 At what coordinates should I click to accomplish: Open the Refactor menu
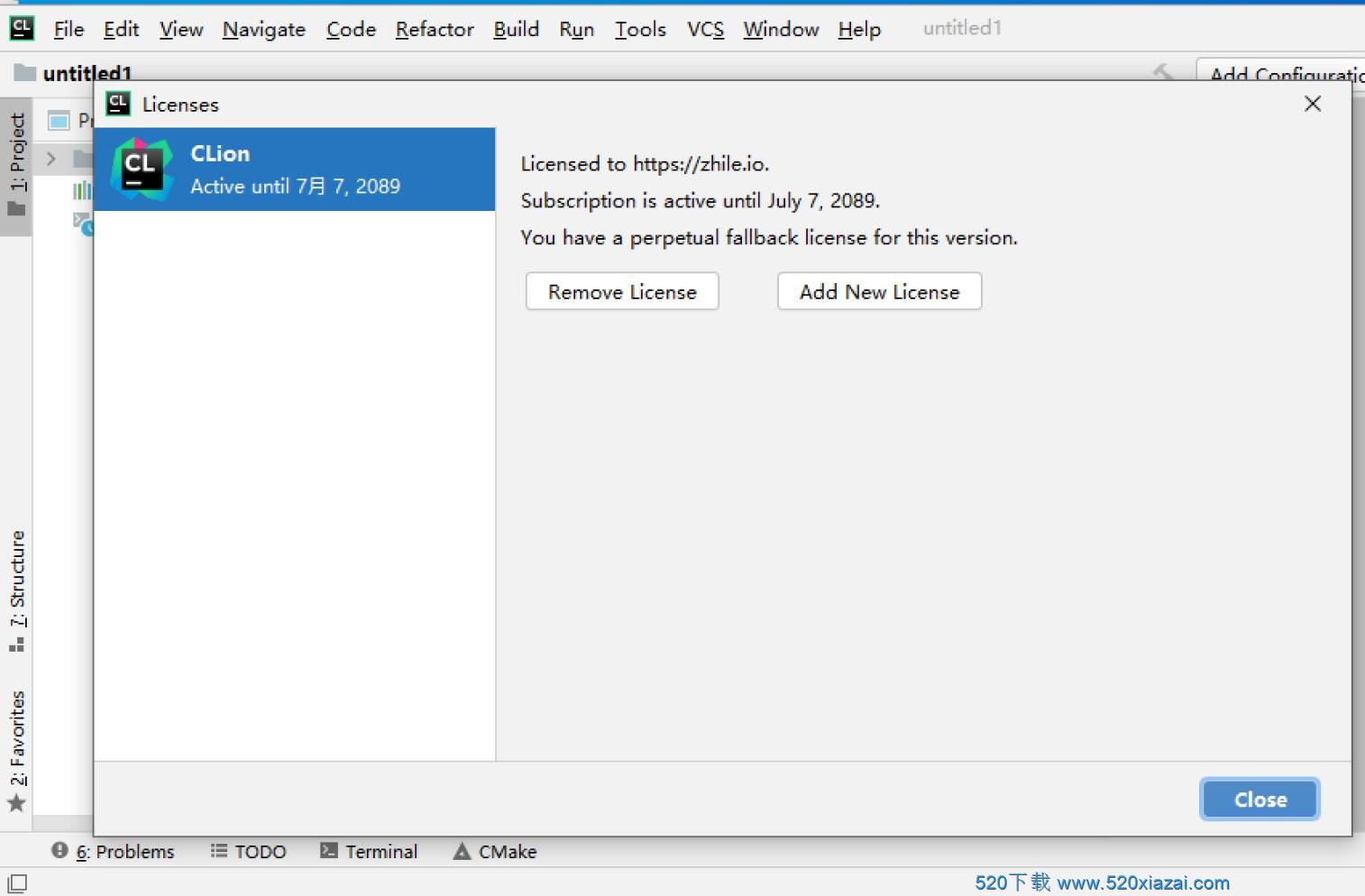click(435, 29)
